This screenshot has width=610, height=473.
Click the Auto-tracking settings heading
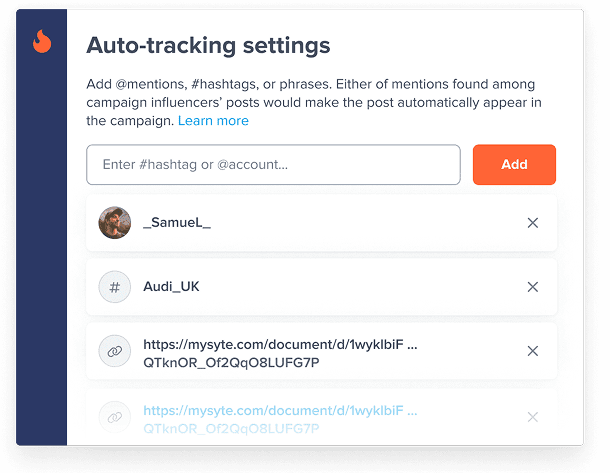click(x=208, y=45)
